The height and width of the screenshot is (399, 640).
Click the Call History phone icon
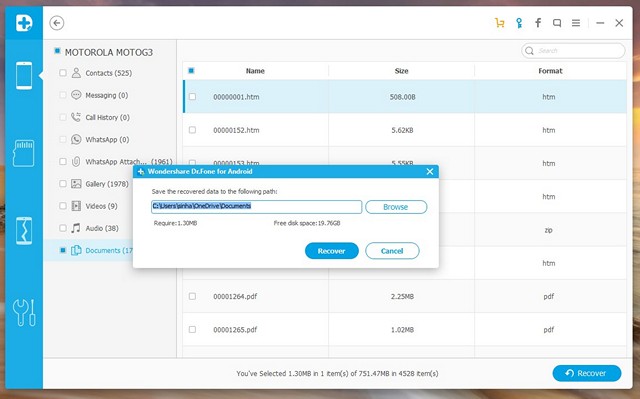coord(76,117)
